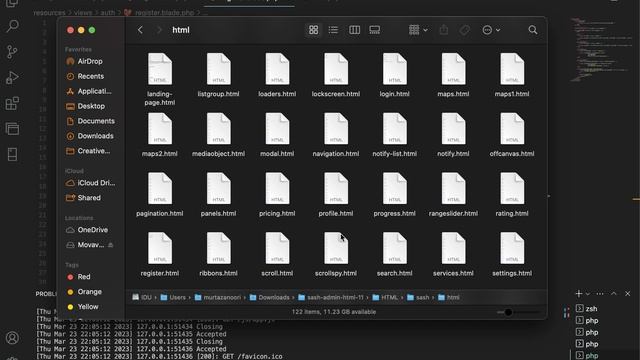Screen dimensions: 640x360
Task: Go back in Finder history
Action: click(140, 30)
